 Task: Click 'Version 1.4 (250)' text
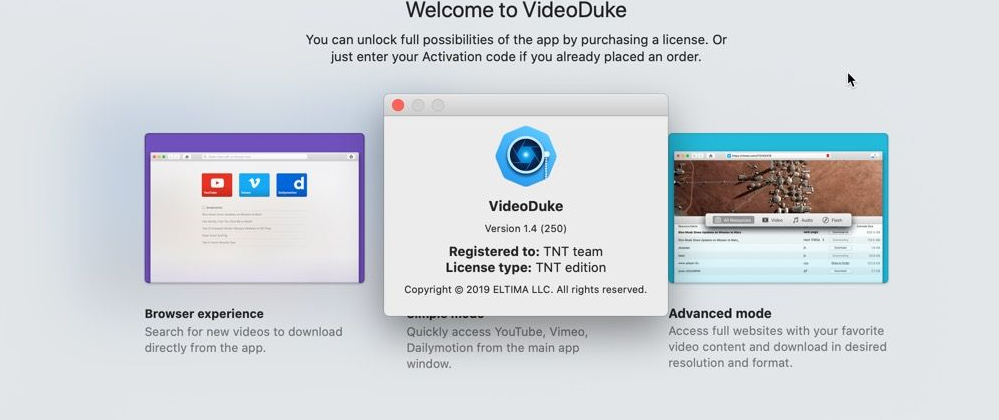(526, 228)
